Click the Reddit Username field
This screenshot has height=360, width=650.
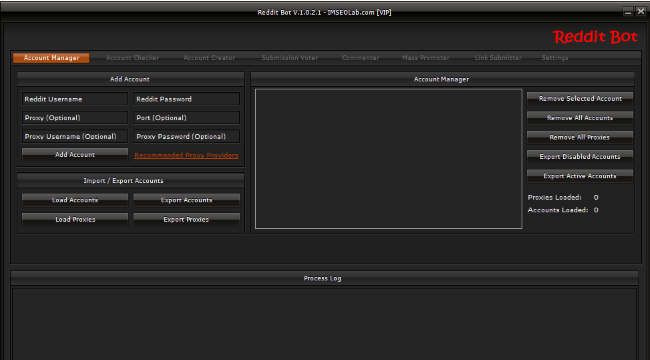click(x=75, y=99)
